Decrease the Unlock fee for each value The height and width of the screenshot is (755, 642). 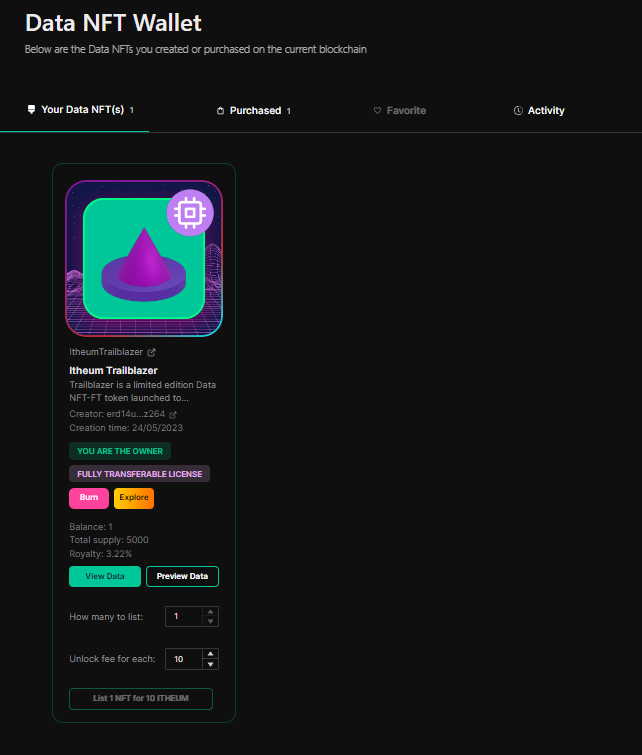pyautogui.click(x=210, y=664)
